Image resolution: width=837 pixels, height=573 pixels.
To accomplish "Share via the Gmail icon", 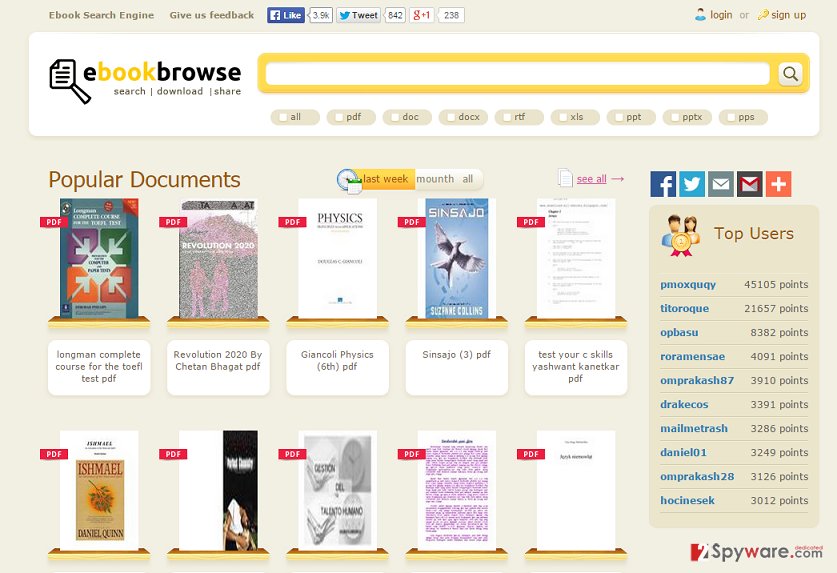I will pyautogui.click(x=749, y=184).
